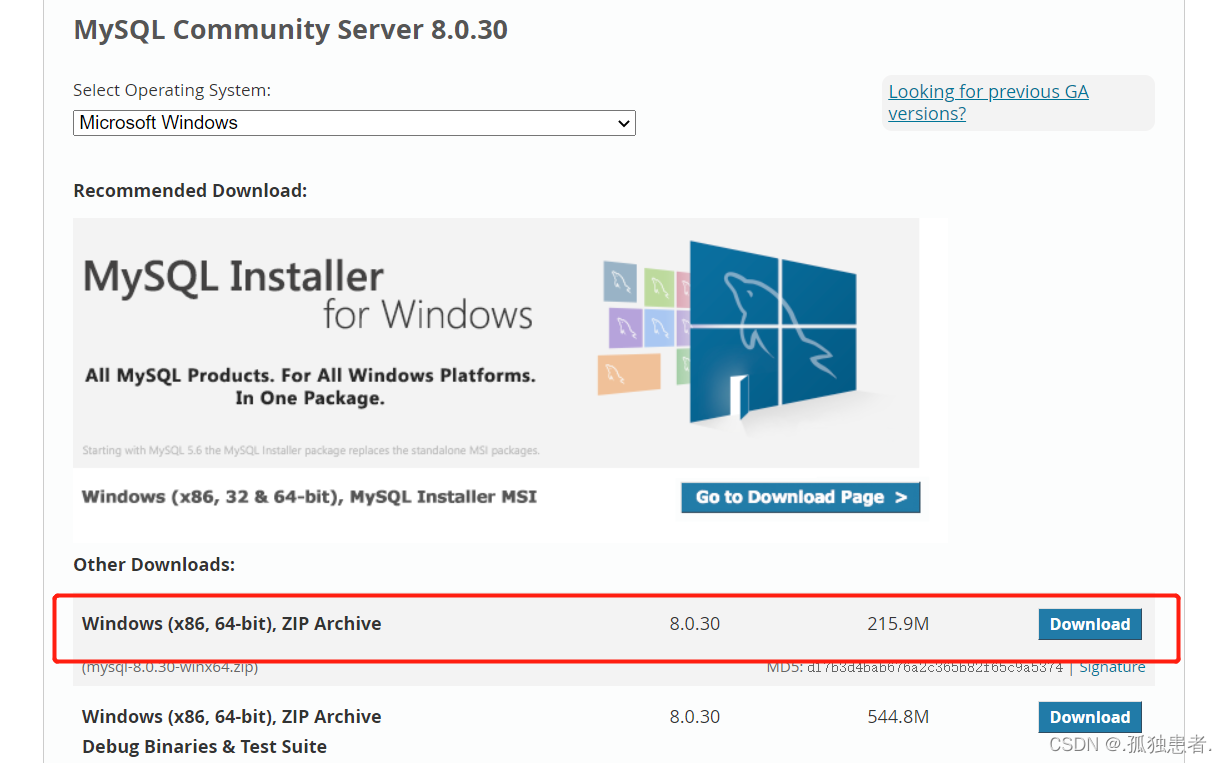
Task: Click the Windows logo in the installer banner
Action: coord(772,331)
